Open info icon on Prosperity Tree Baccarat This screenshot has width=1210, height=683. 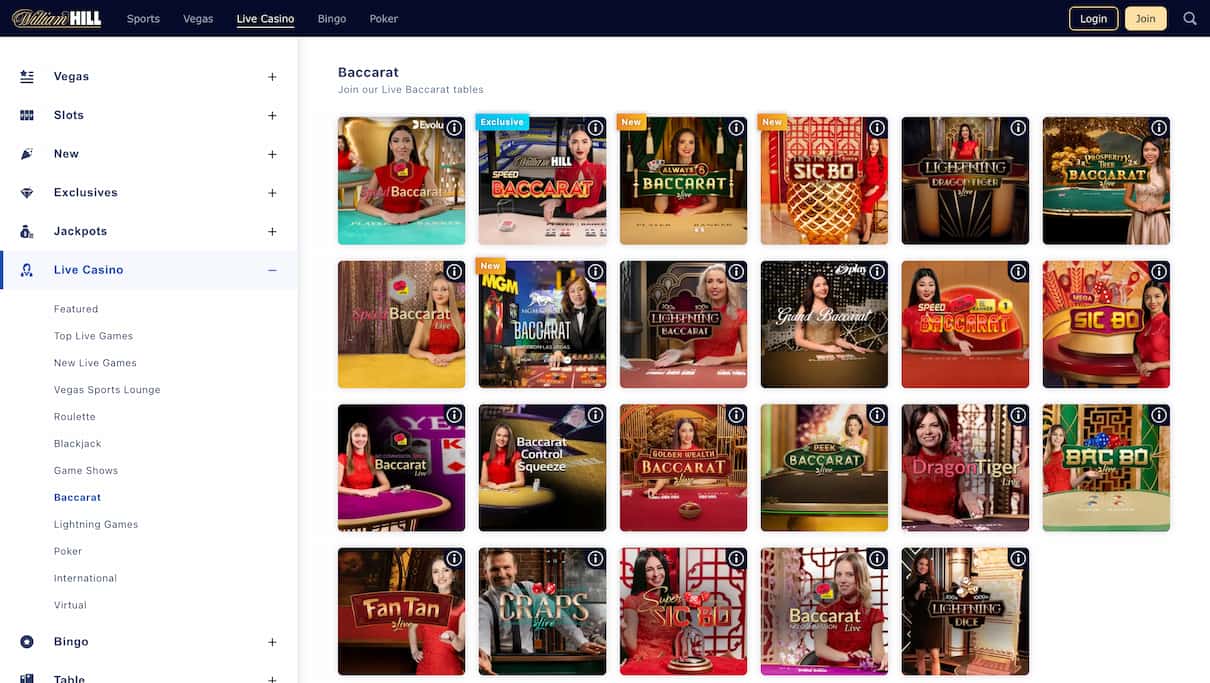tap(1159, 128)
